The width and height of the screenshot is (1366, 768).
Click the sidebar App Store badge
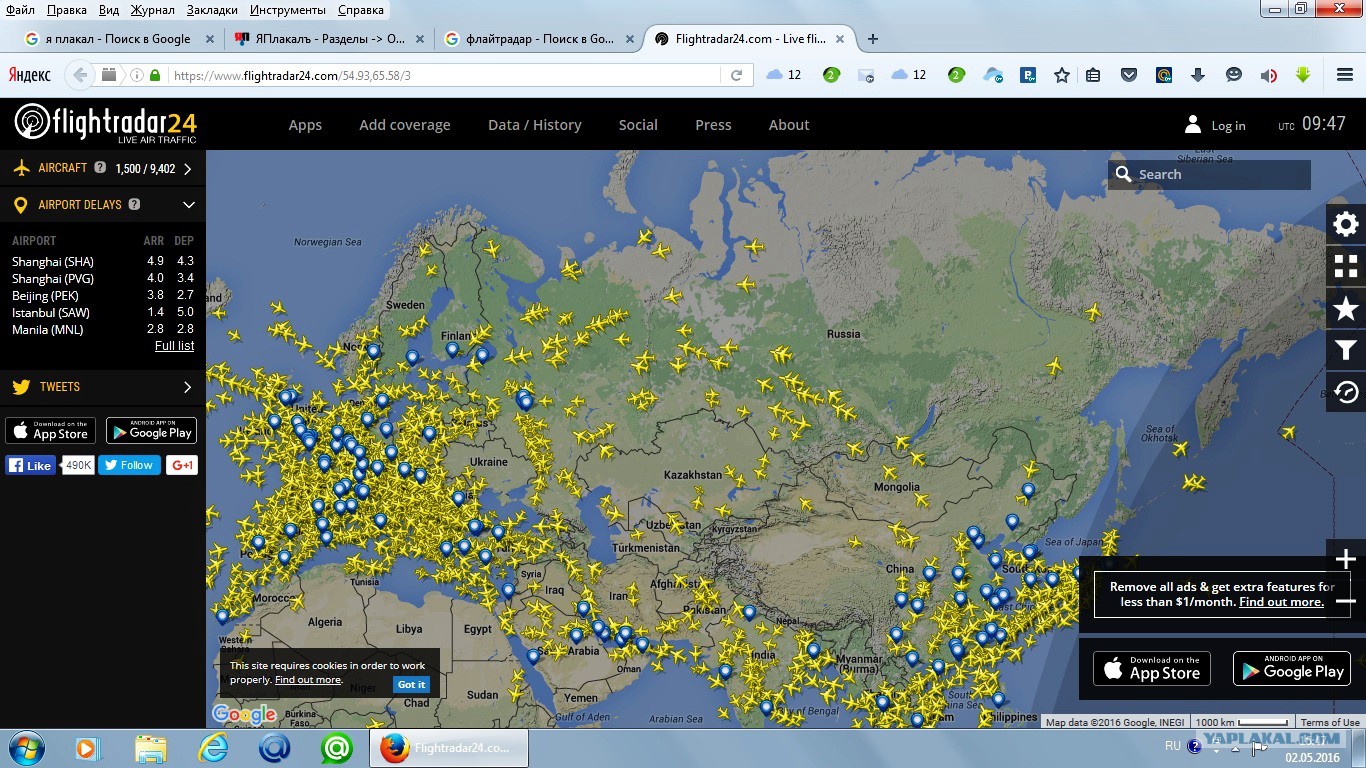click(x=50, y=431)
